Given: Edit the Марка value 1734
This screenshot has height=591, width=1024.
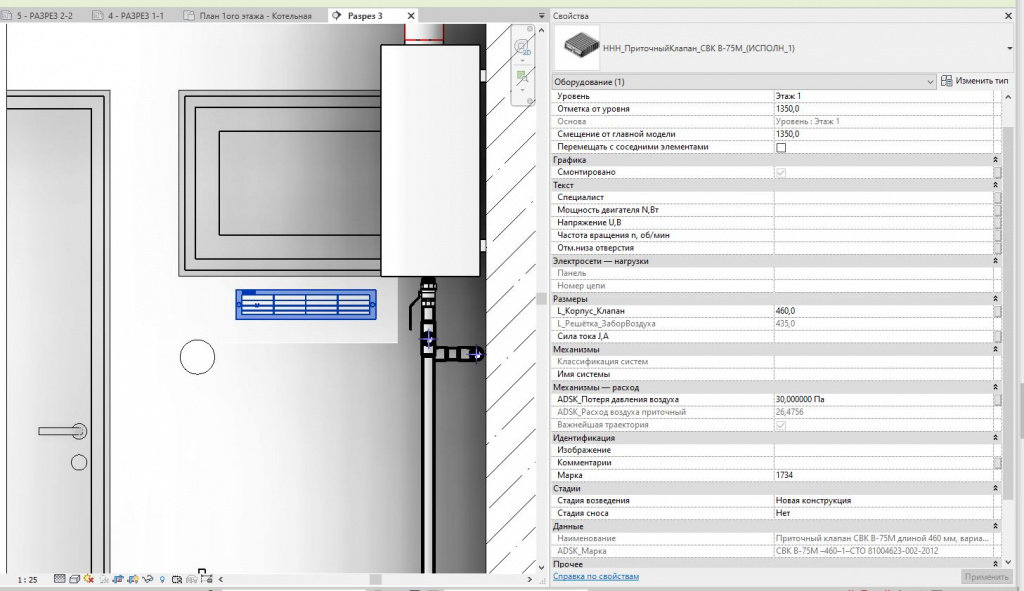Looking at the screenshot, I should [x=884, y=475].
